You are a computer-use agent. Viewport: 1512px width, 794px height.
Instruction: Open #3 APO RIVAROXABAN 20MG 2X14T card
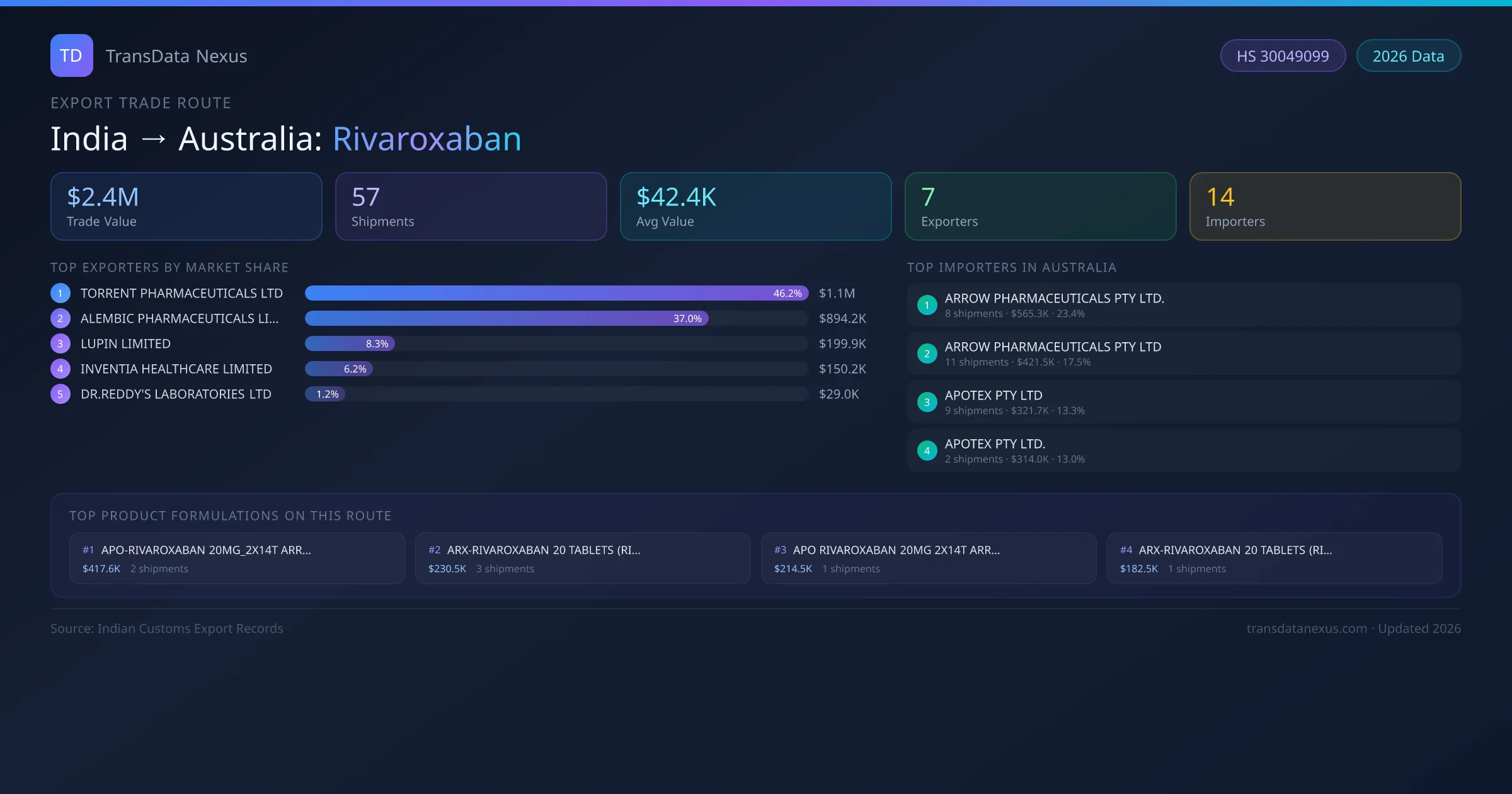[929, 558]
